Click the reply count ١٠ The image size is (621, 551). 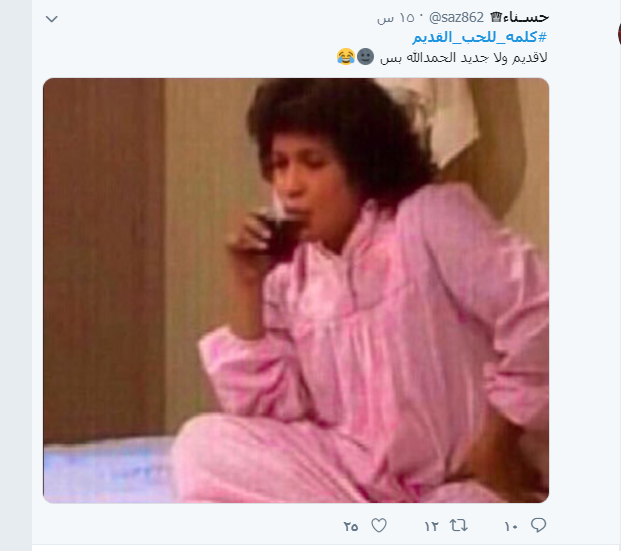(x=511, y=526)
